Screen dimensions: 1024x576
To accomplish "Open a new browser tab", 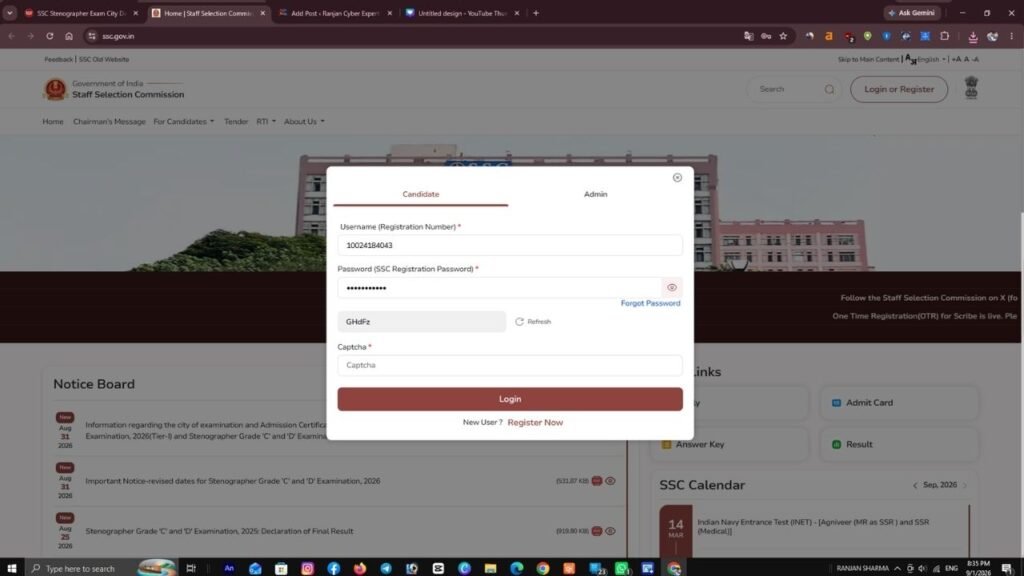I will pos(536,13).
